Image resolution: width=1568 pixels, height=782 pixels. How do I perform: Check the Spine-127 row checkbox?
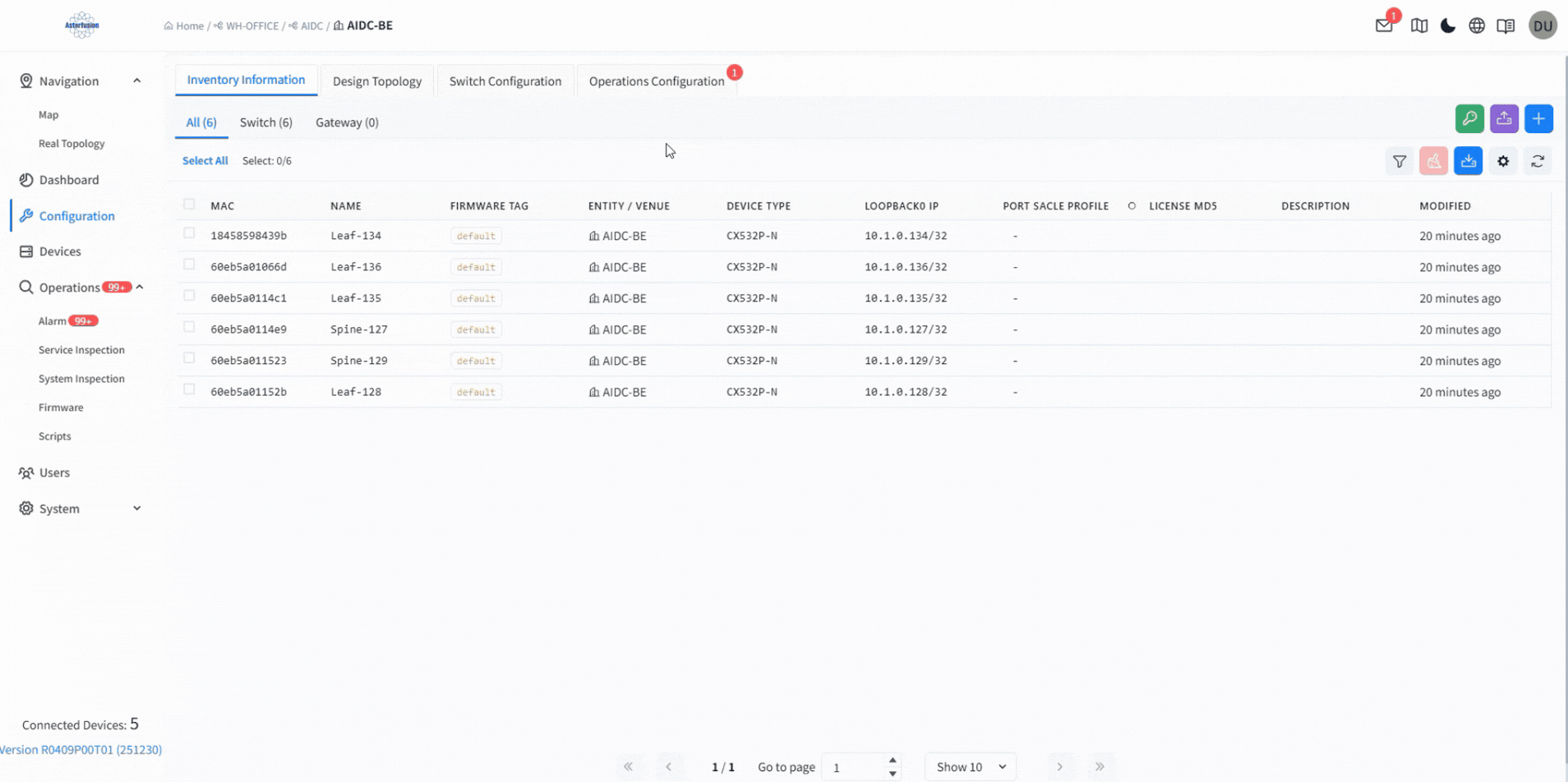coord(189,328)
